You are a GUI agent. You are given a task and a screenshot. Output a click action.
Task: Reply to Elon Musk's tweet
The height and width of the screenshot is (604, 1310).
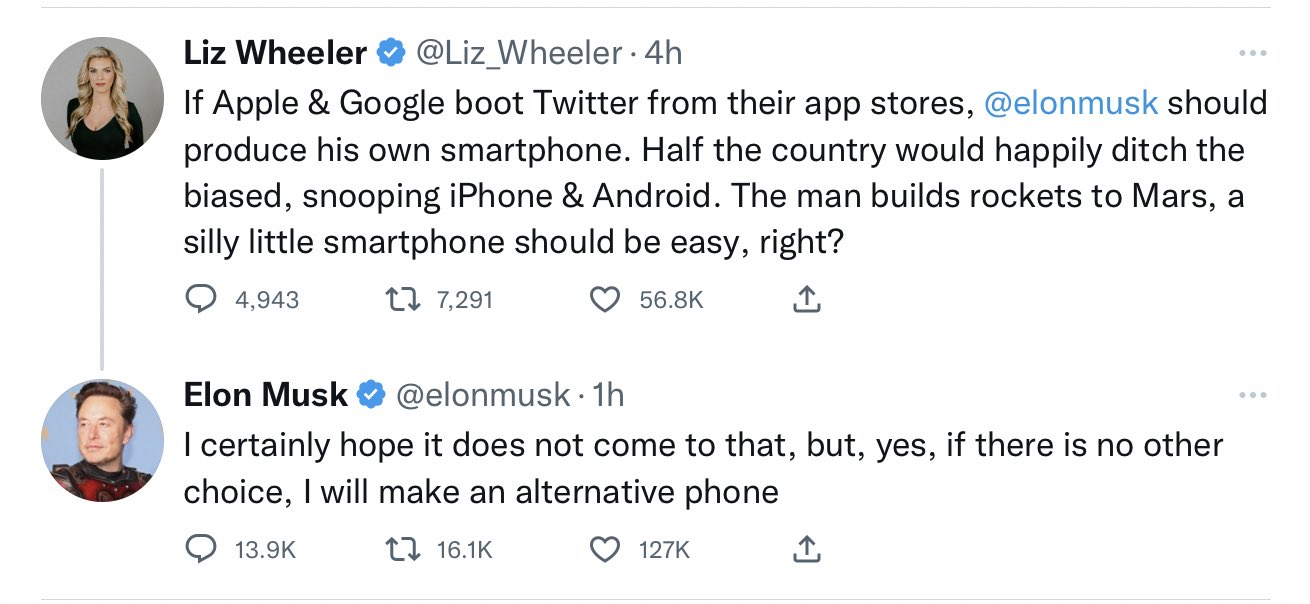click(x=204, y=549)
